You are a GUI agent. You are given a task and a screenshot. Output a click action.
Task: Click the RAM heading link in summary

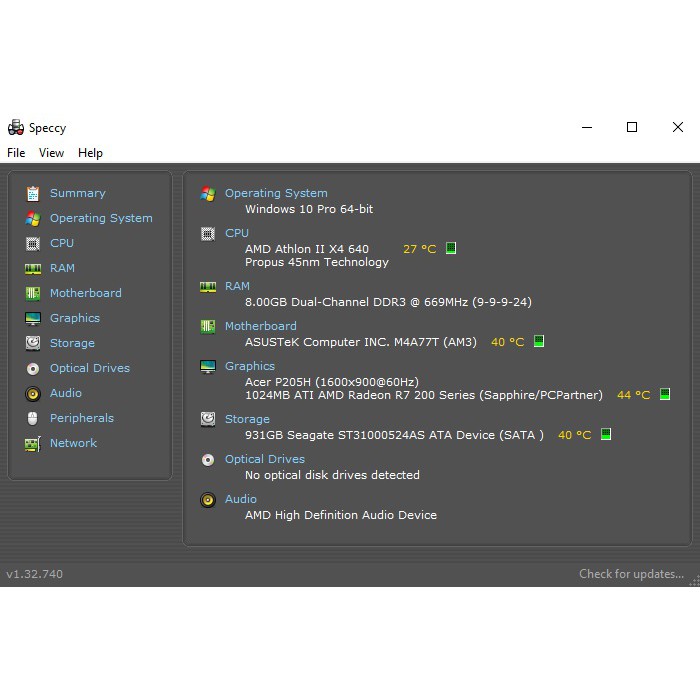pos(237,286)
